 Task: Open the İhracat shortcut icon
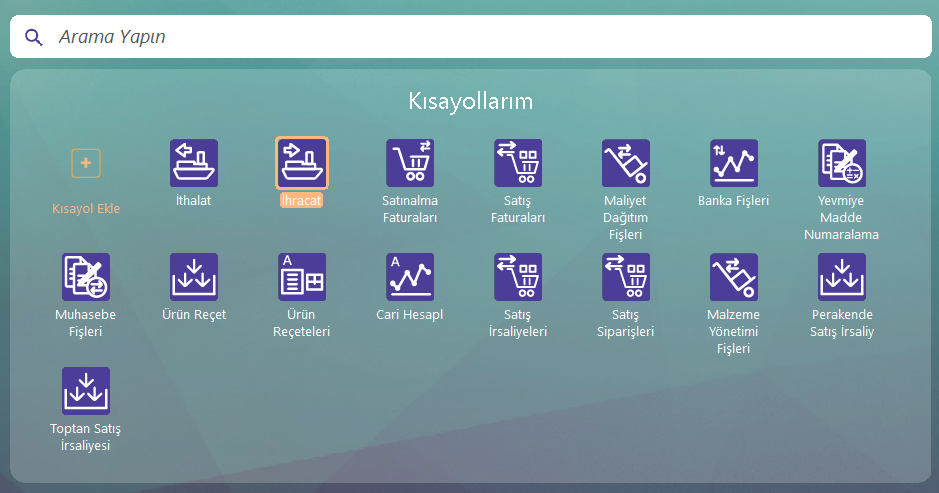[302, 163]
